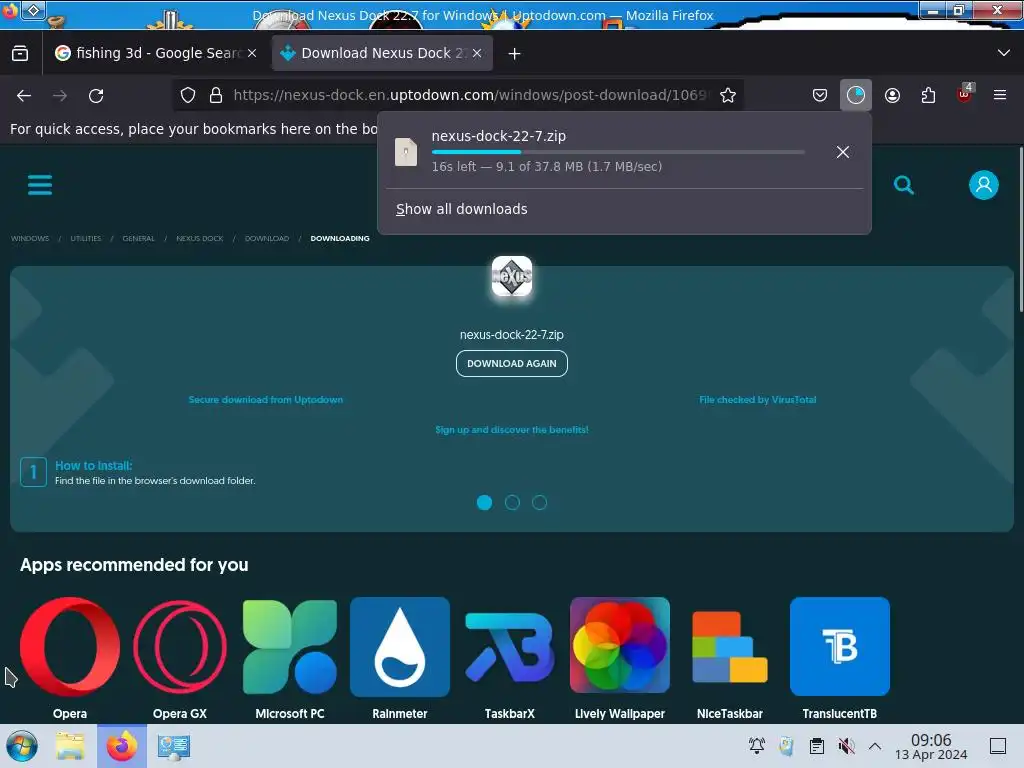Image resolution: width=1024 pixels, height=768 pixels.
Task: Open clipboard tray icon
Action: pyautogui.click(x=816, y=746)
